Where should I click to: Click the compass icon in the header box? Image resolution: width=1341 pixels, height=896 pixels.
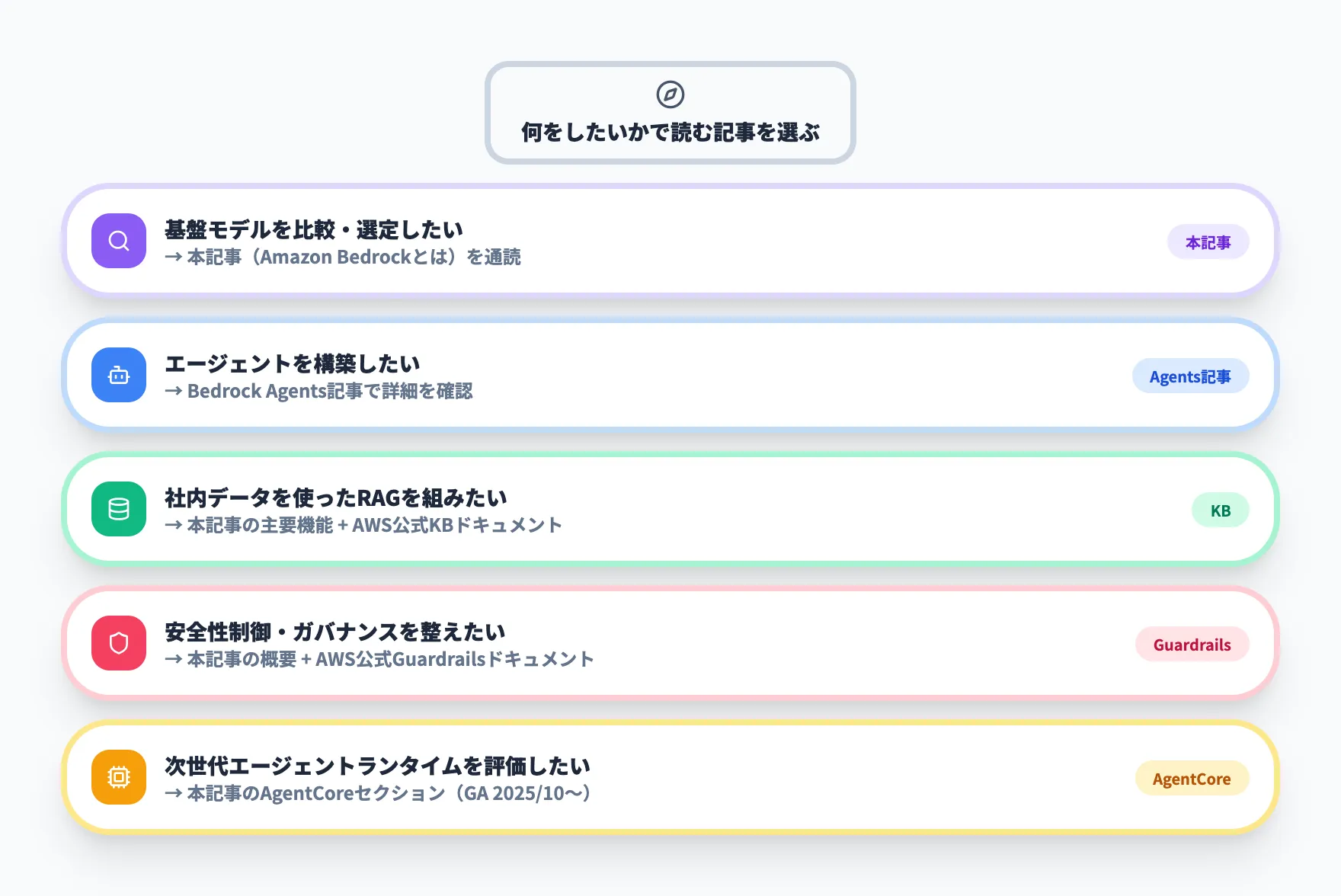[x=670, y=94]
